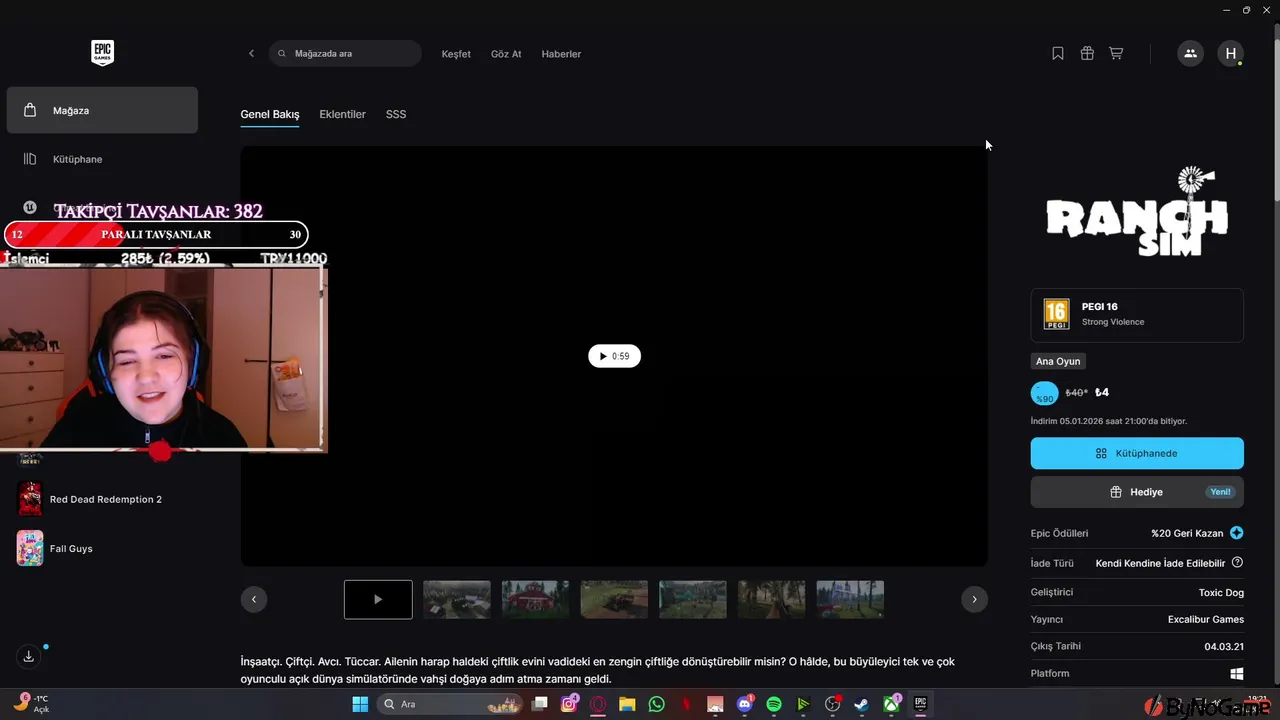The image size is (1280, 720).
Task: Click the Hediye gift button
Action: tap(1137, 492)
